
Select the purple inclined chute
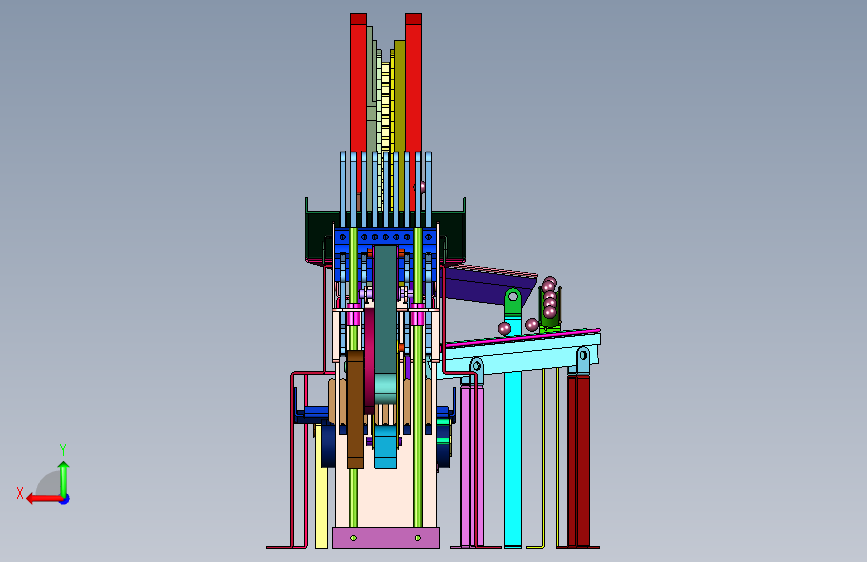click(488, 285)
